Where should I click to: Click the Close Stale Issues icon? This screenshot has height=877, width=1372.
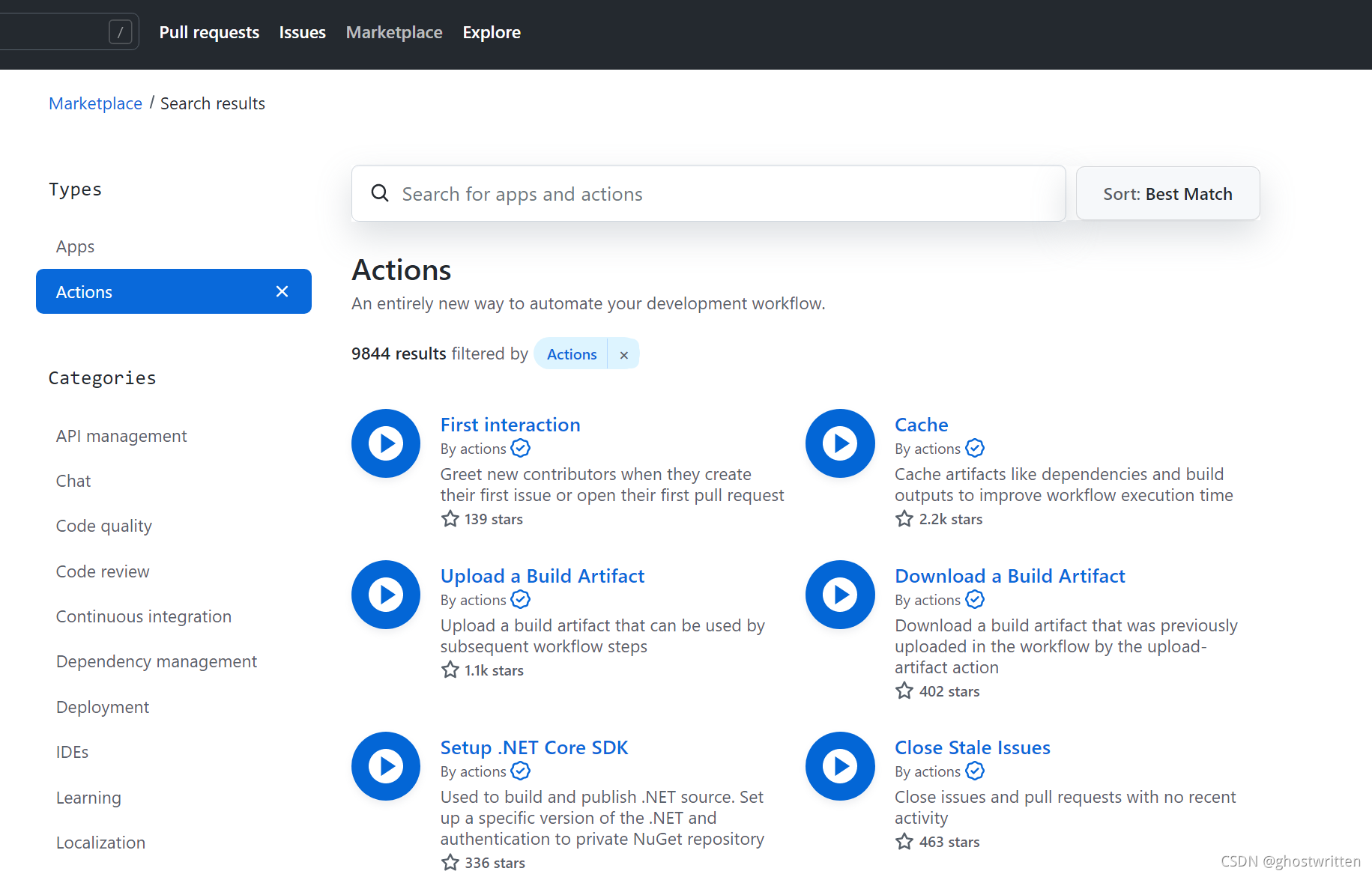[840, 766]
